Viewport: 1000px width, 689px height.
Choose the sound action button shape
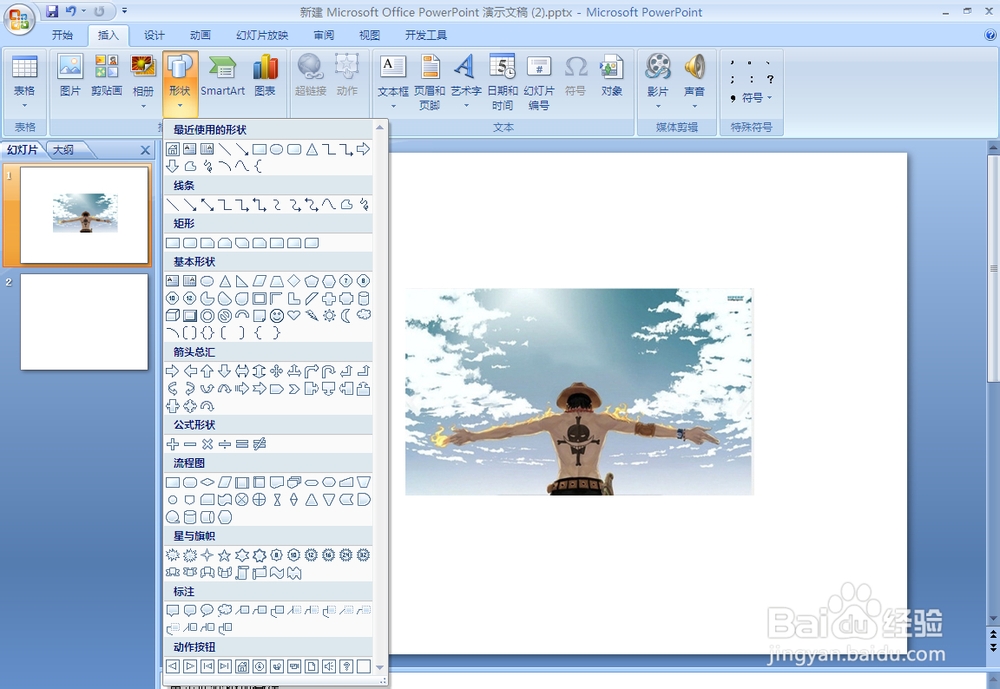[328, 667]
